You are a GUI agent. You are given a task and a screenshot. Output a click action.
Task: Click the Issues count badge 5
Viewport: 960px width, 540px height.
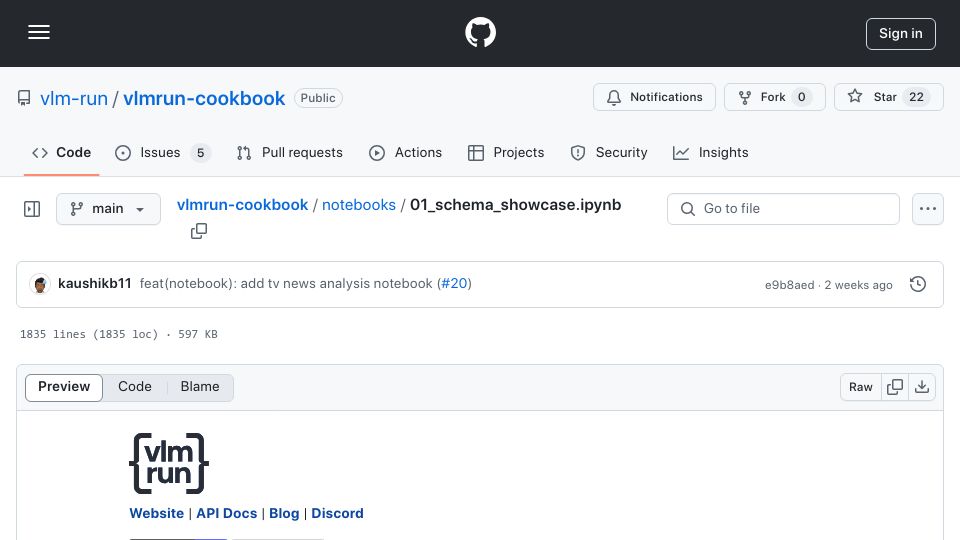click(200, 152)
